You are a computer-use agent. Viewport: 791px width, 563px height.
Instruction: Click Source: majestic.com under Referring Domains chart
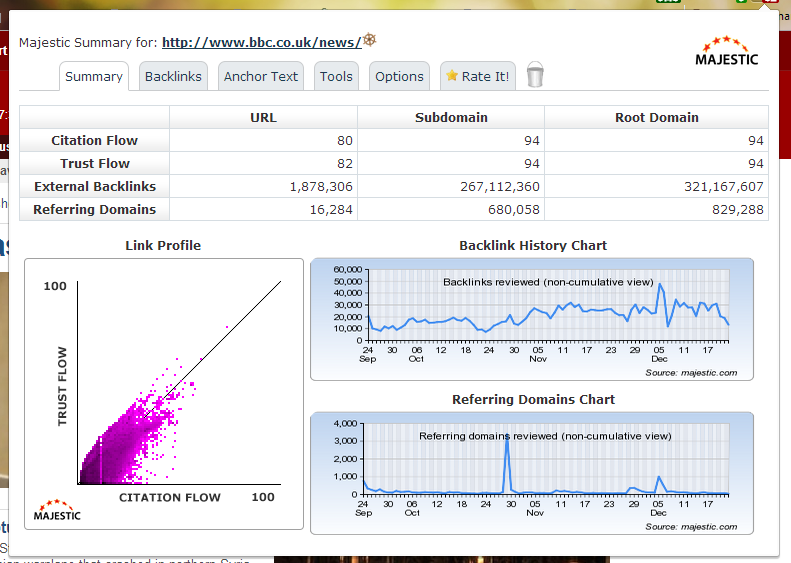(691, 527)
